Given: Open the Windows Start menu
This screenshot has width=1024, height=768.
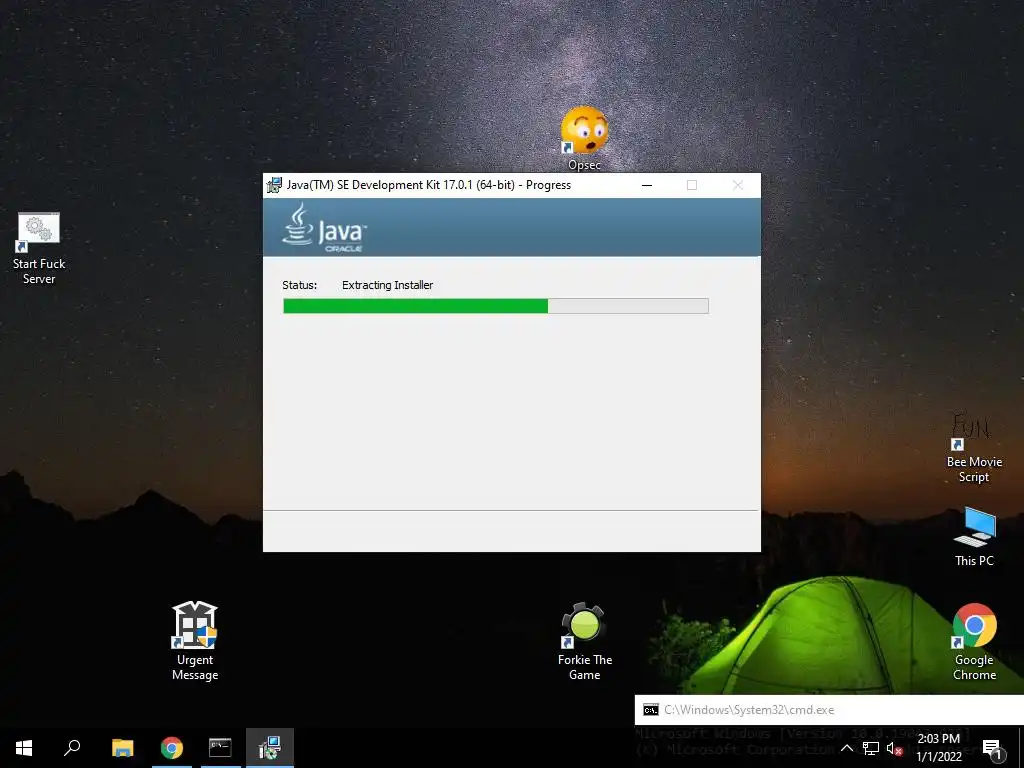Looking at the screenshot, I should point(24,748).
